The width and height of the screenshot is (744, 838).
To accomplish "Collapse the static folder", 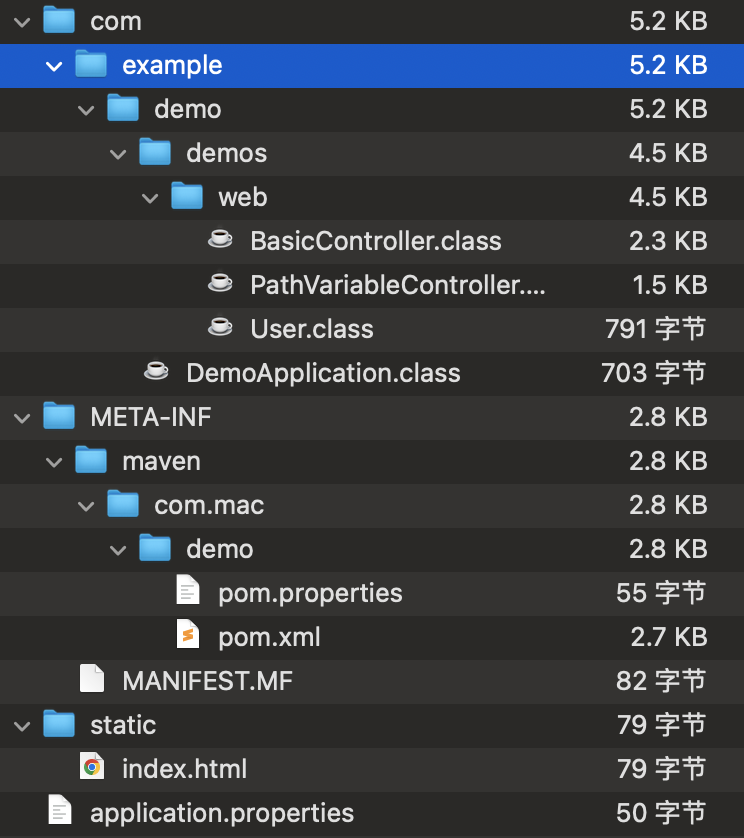I will [x=22, y=724].
